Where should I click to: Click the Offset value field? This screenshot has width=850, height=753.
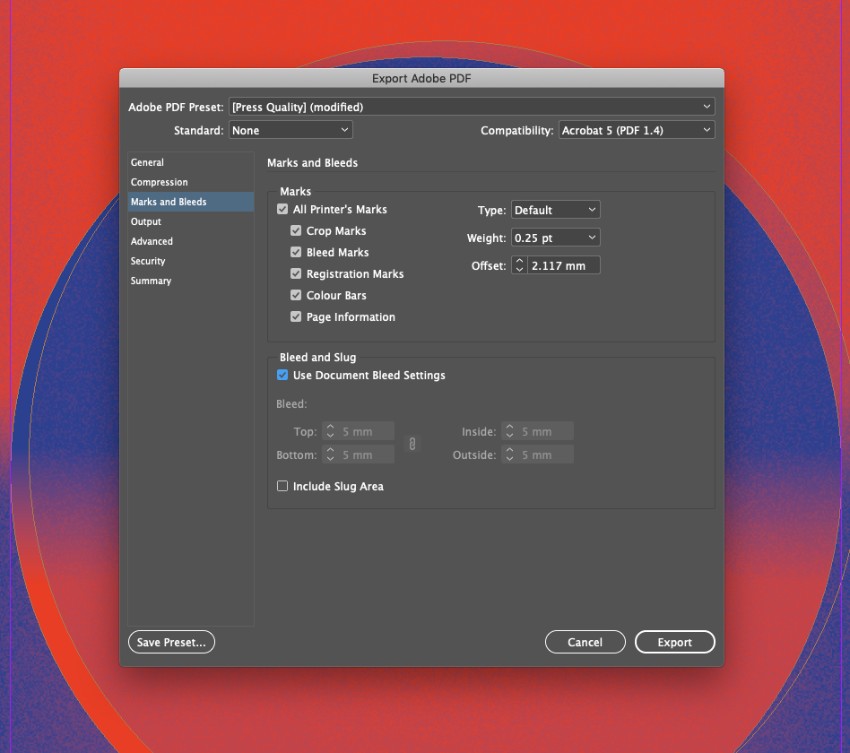[564, 265]
